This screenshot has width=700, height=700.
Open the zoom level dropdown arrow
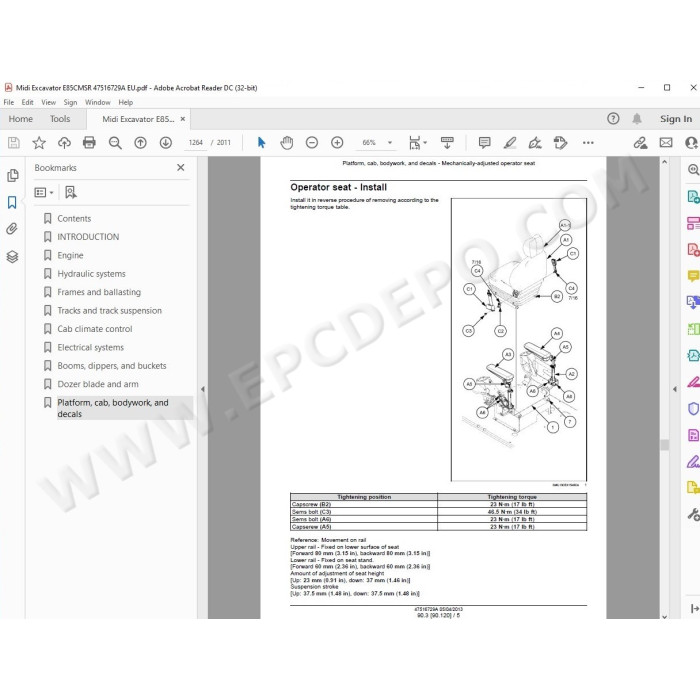(x=390, y=143)
